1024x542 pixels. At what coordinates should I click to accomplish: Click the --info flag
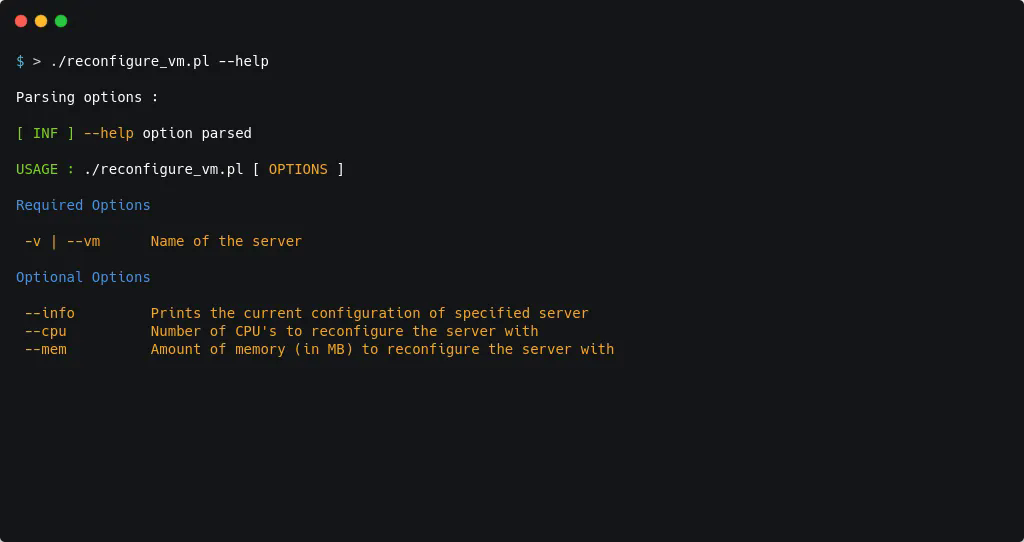pyautogui.click(x=50, y=313)
